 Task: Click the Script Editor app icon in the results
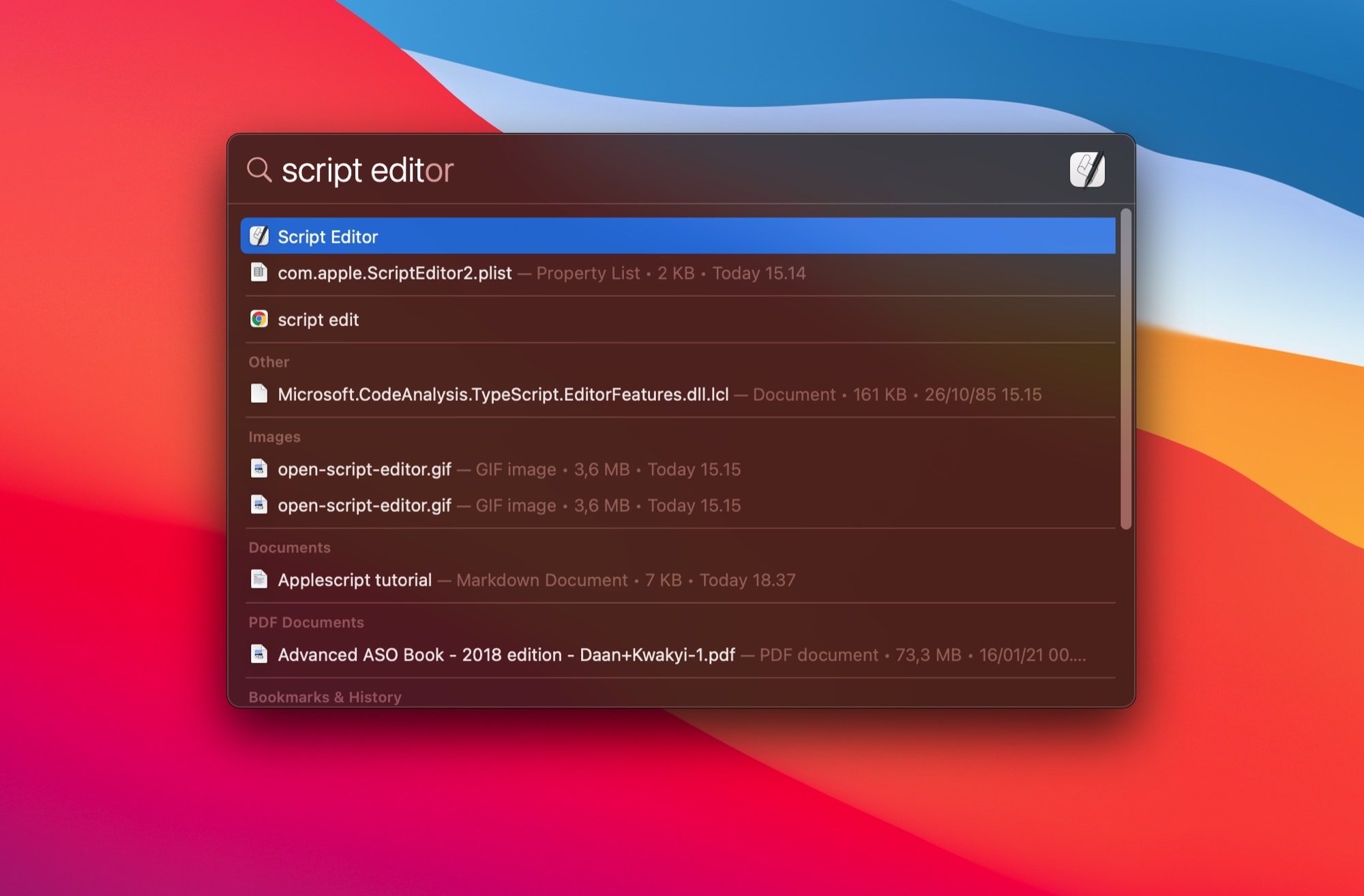tap(260, 236)
